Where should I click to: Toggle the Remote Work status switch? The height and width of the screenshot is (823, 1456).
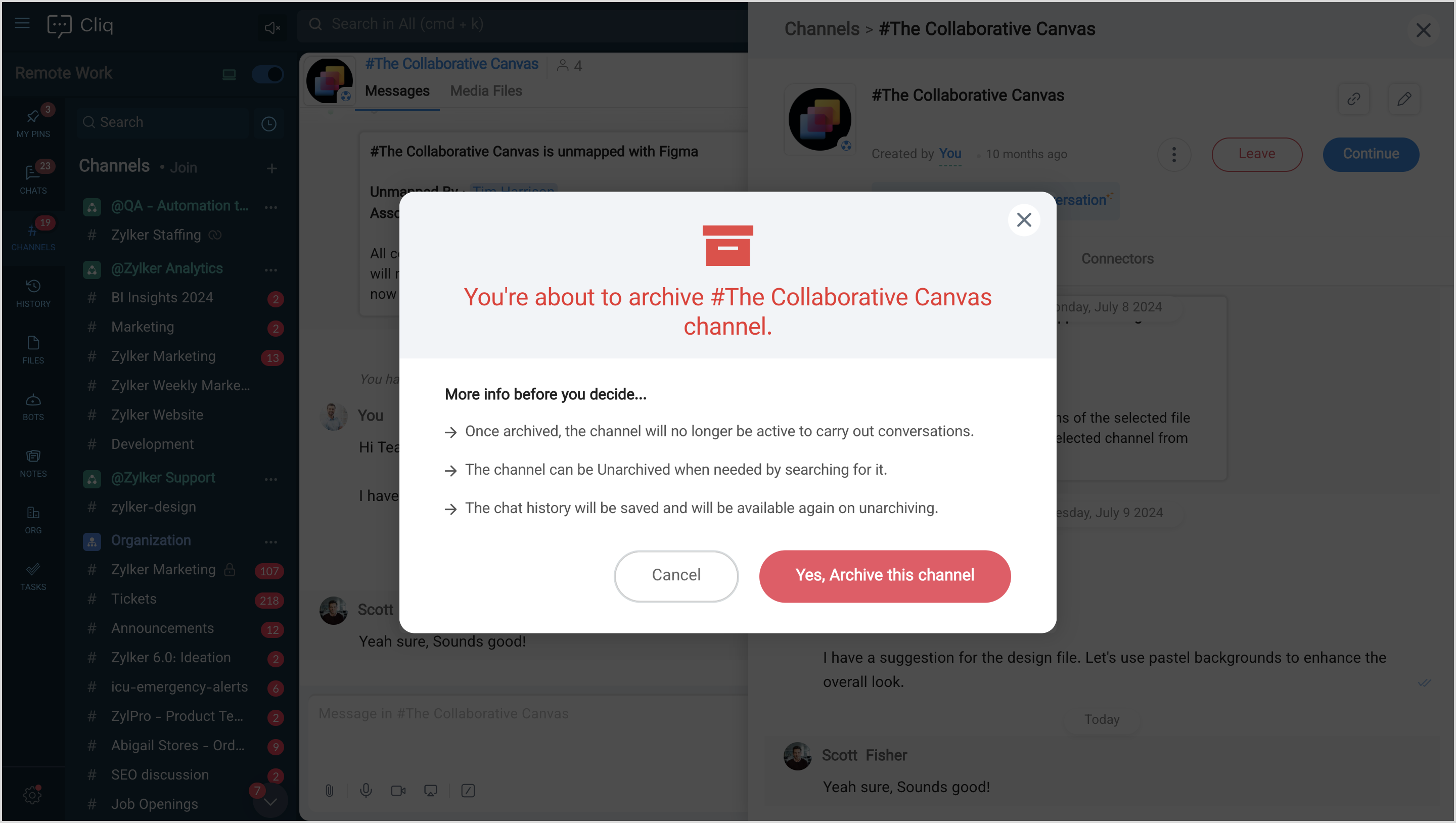(x=267, y=74)
